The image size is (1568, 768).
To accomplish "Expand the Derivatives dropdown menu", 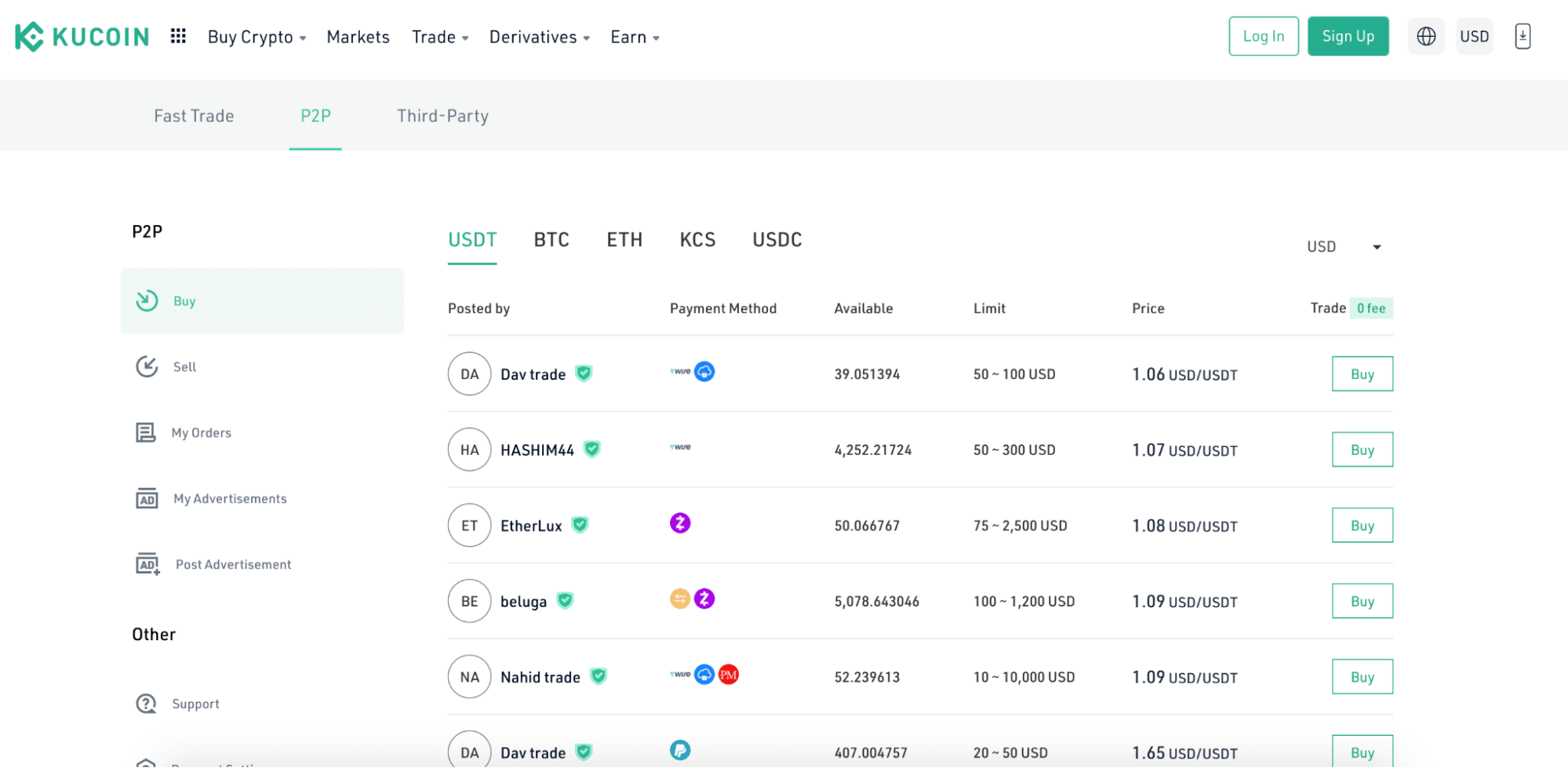I will click(539, 37).
